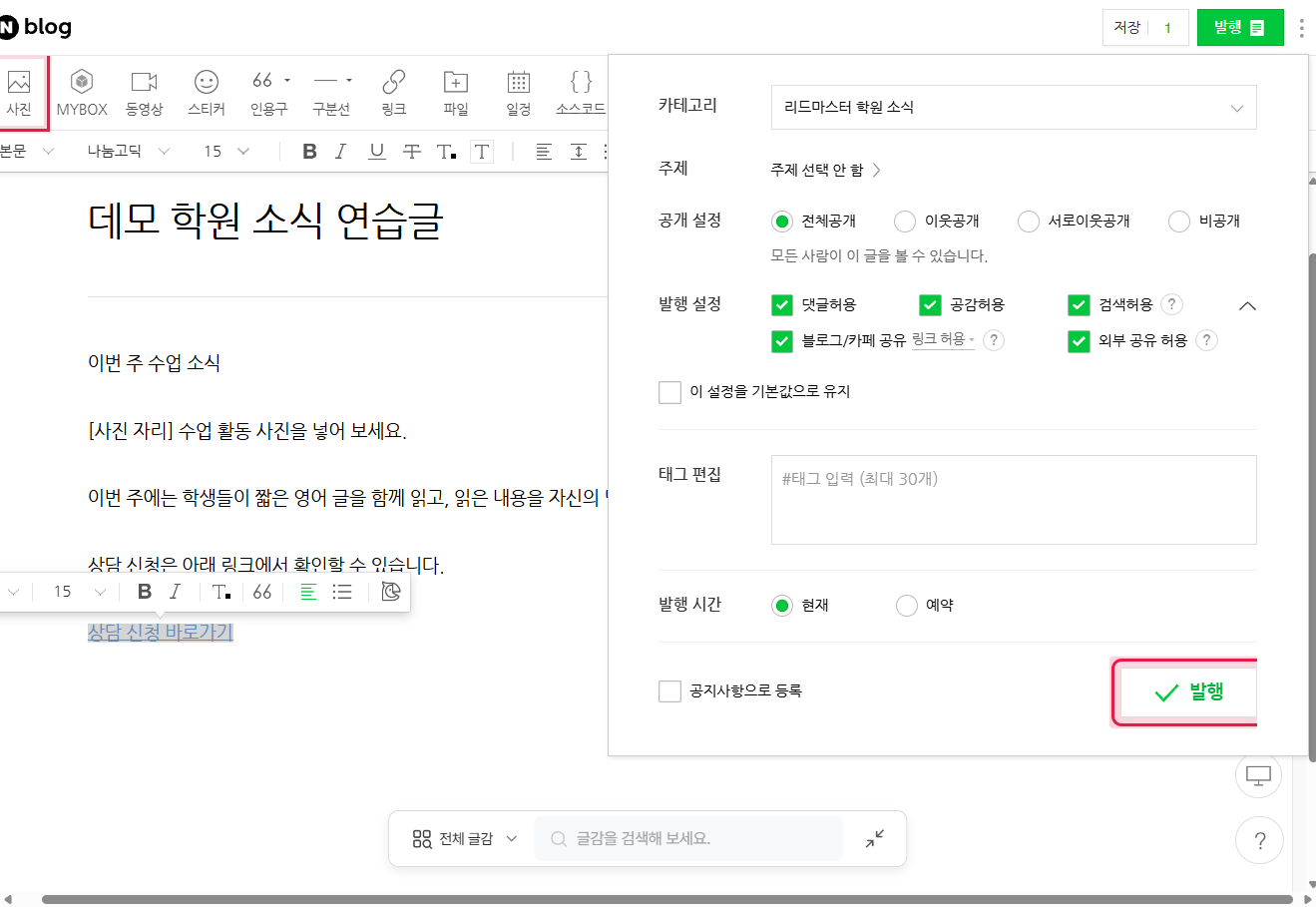Screen dimensions: 1316x907
Task: Click the green 발행 button in the header
Action: [1240, 28]
